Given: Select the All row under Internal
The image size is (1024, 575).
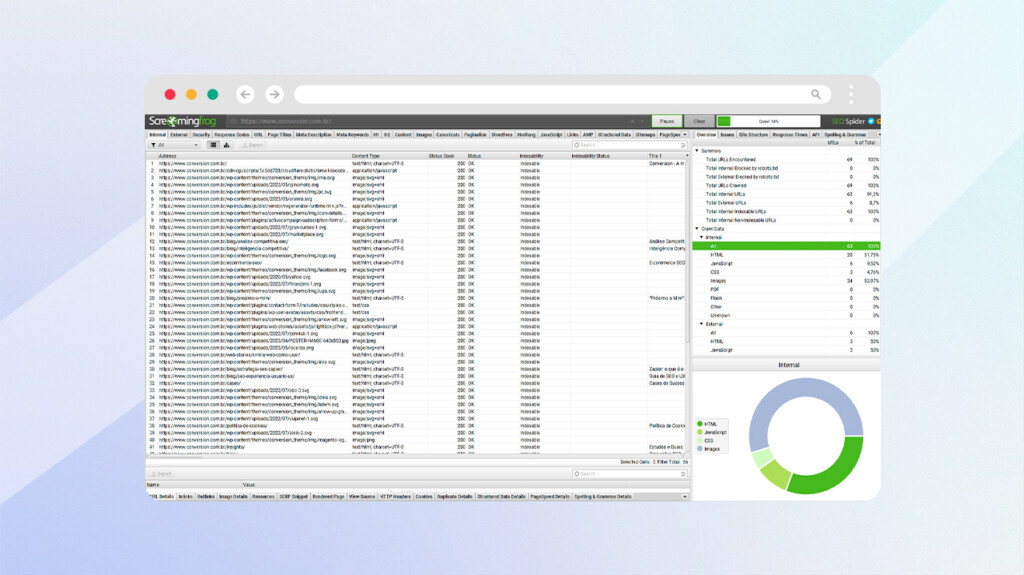Looking at the screenshot, I should click(786, 246).
